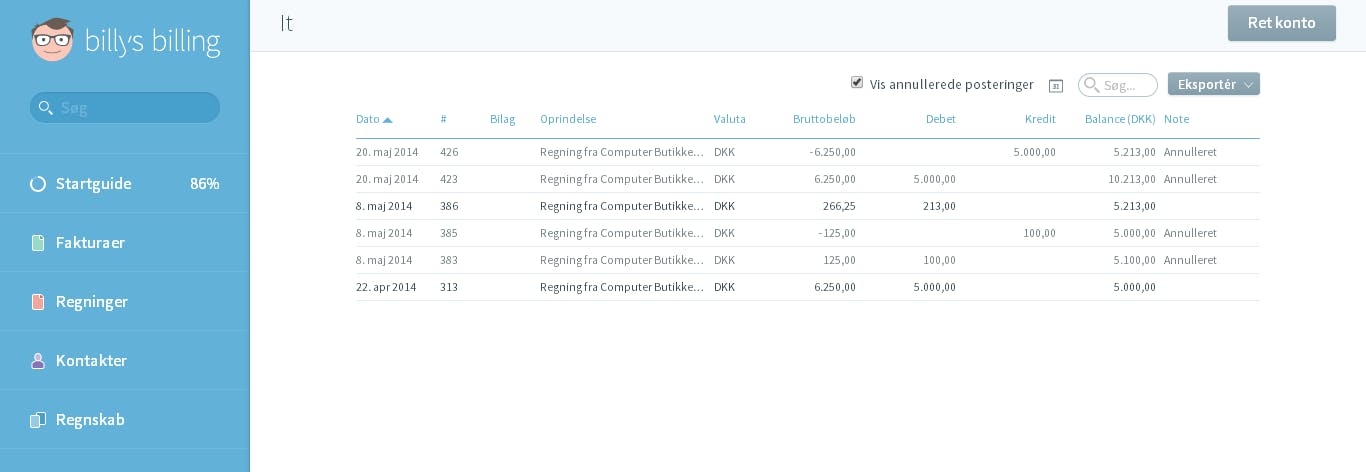Open posting number 386 row
This screenshot has height=472, width=1366.
pyautogui.click(x=808, y=206)
